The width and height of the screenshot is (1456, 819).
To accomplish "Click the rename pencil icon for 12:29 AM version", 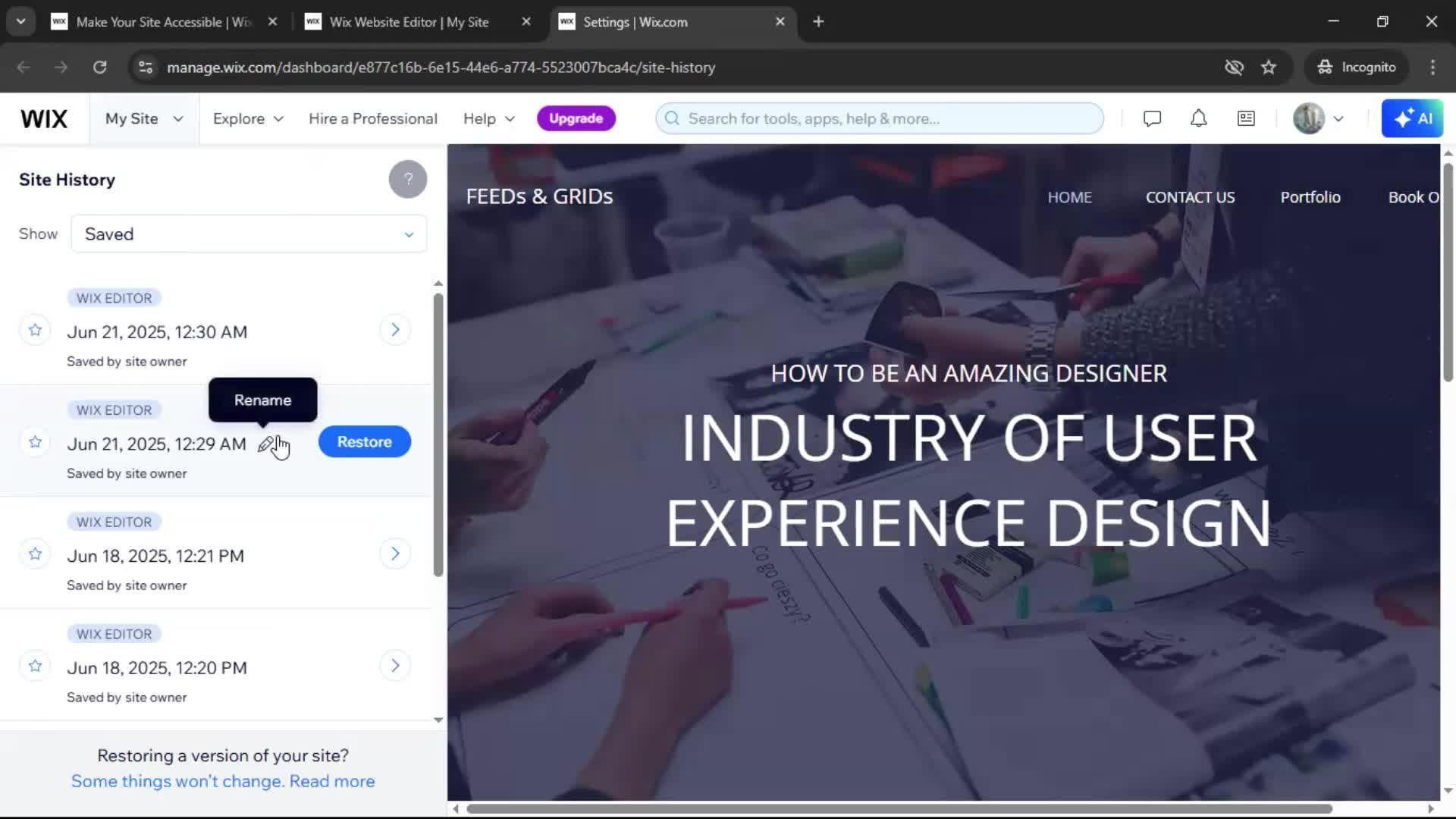I will pyautogui.click(x=265, y=445).
